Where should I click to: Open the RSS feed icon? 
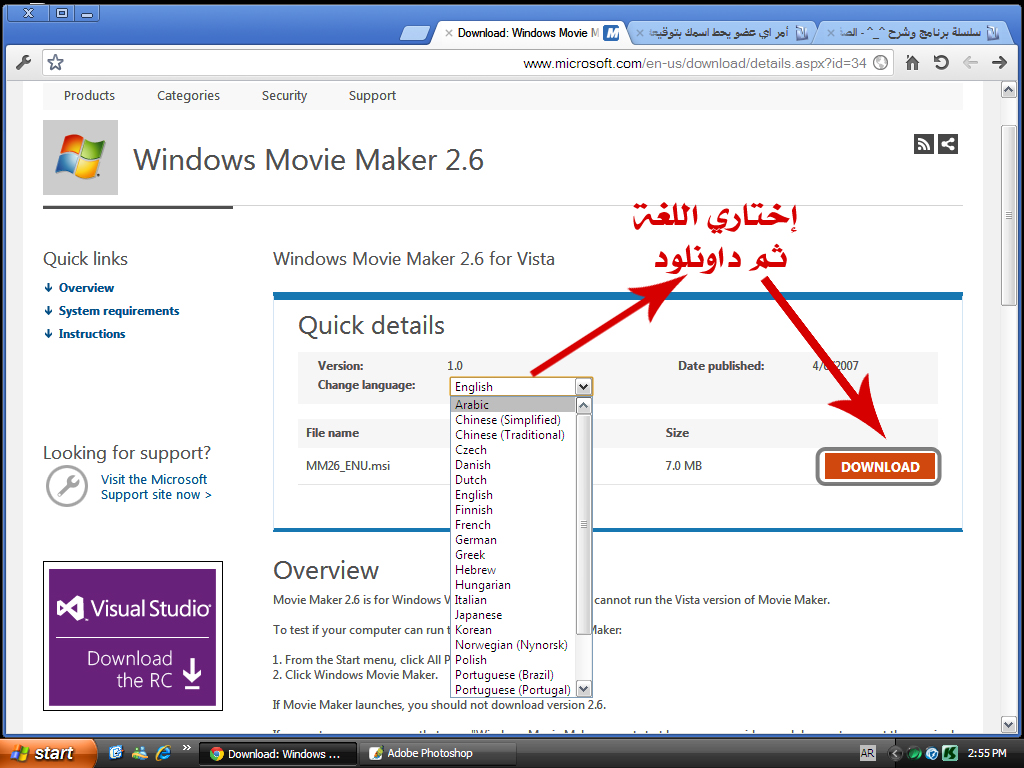(923, 144)
